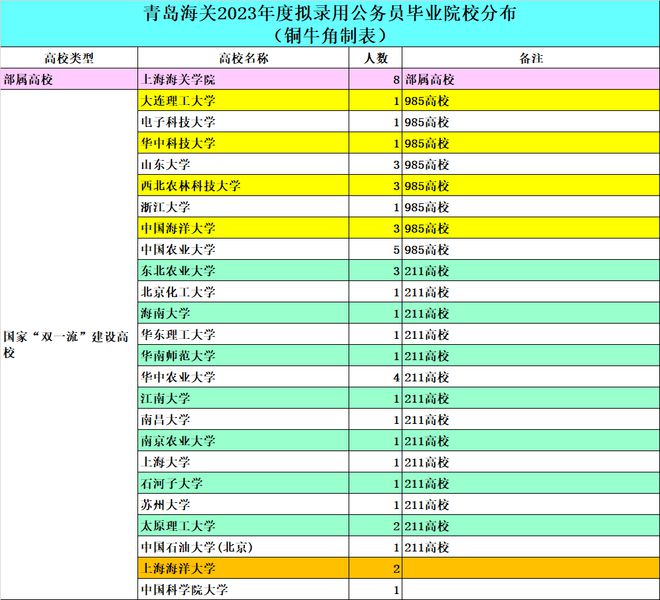
Task: Click the 中国海洋大学 cell
Action: pos(243,228)
